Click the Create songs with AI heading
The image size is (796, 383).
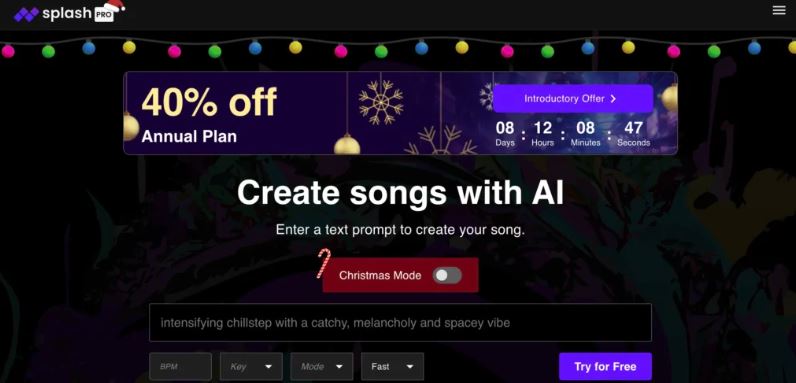[x=401, y=193]
